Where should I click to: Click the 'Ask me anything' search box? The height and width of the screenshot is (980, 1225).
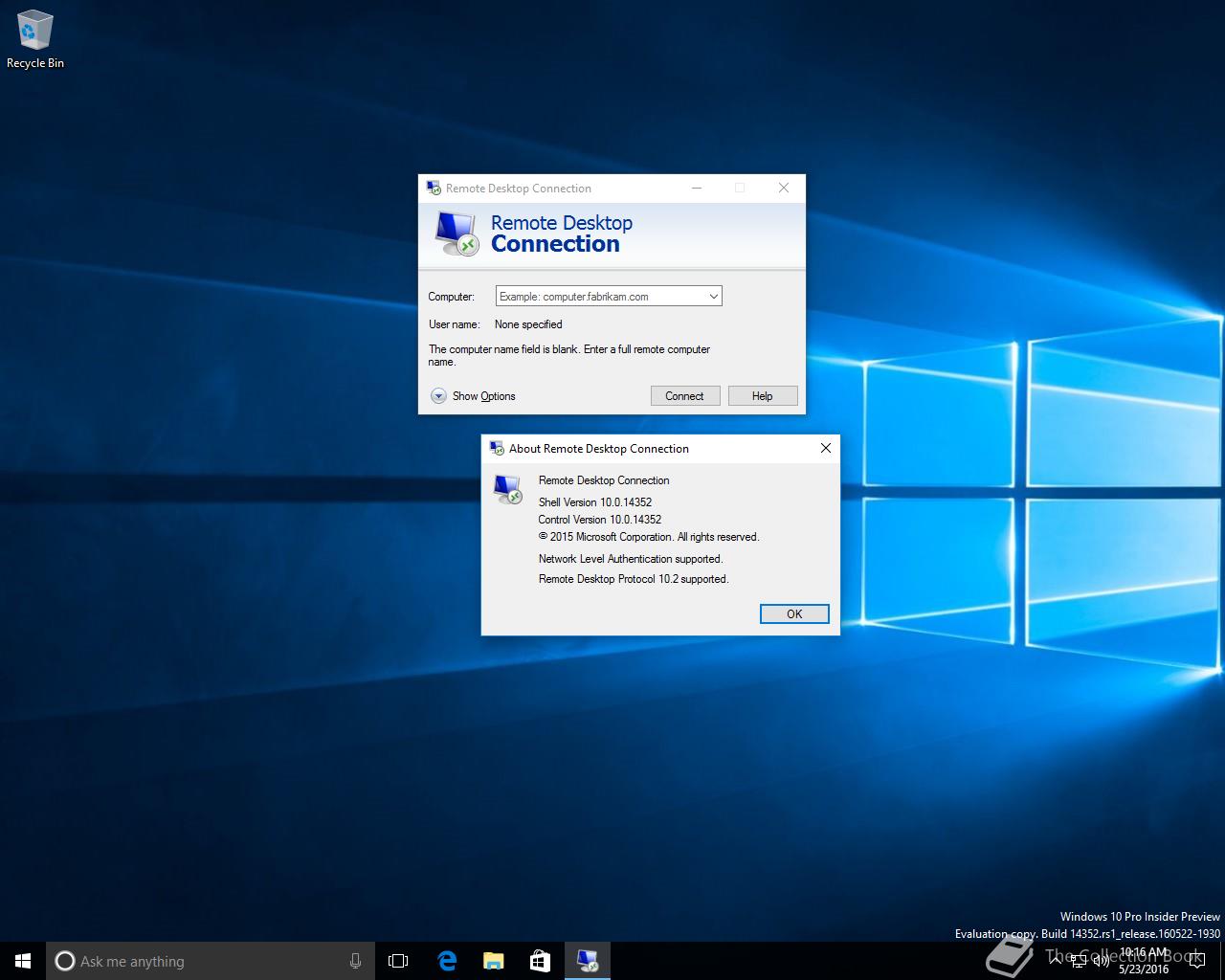click(210, 961)
